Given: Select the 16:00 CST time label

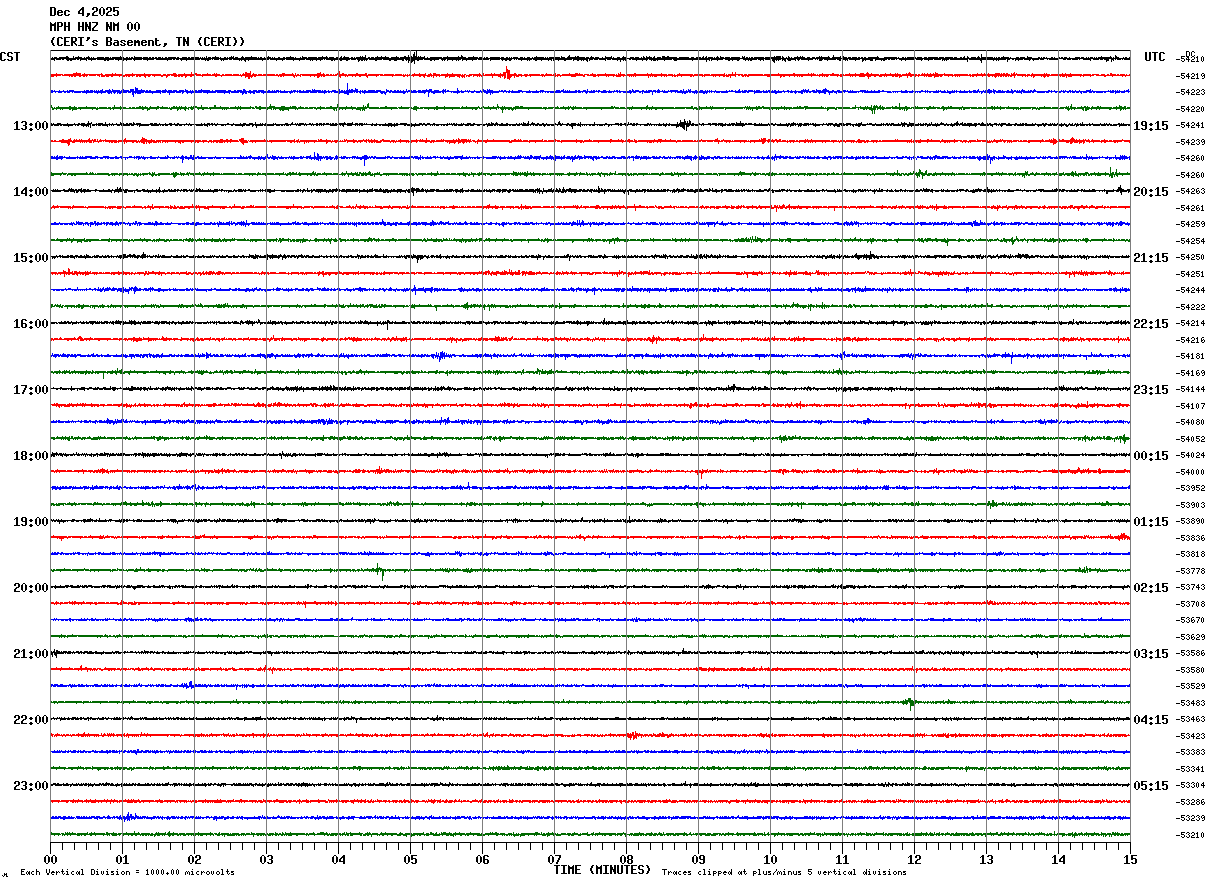Looking at the screenshot, I should (30, 324).
